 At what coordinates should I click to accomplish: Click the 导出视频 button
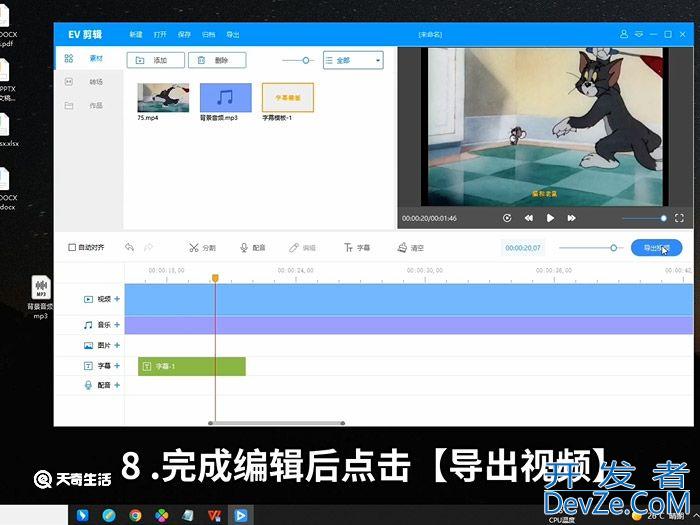pyautogui.click(x=656, y=248)
